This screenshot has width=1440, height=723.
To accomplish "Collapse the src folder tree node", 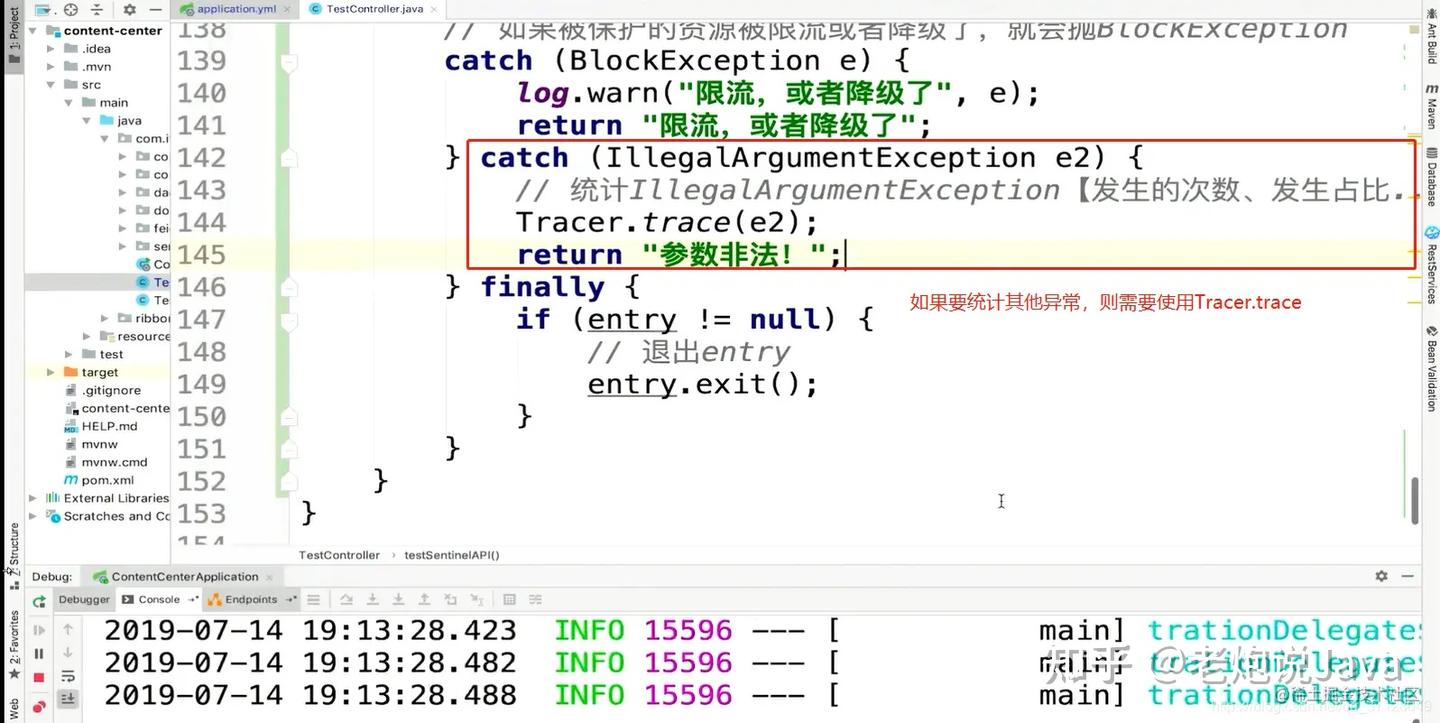I will (51, 85).
